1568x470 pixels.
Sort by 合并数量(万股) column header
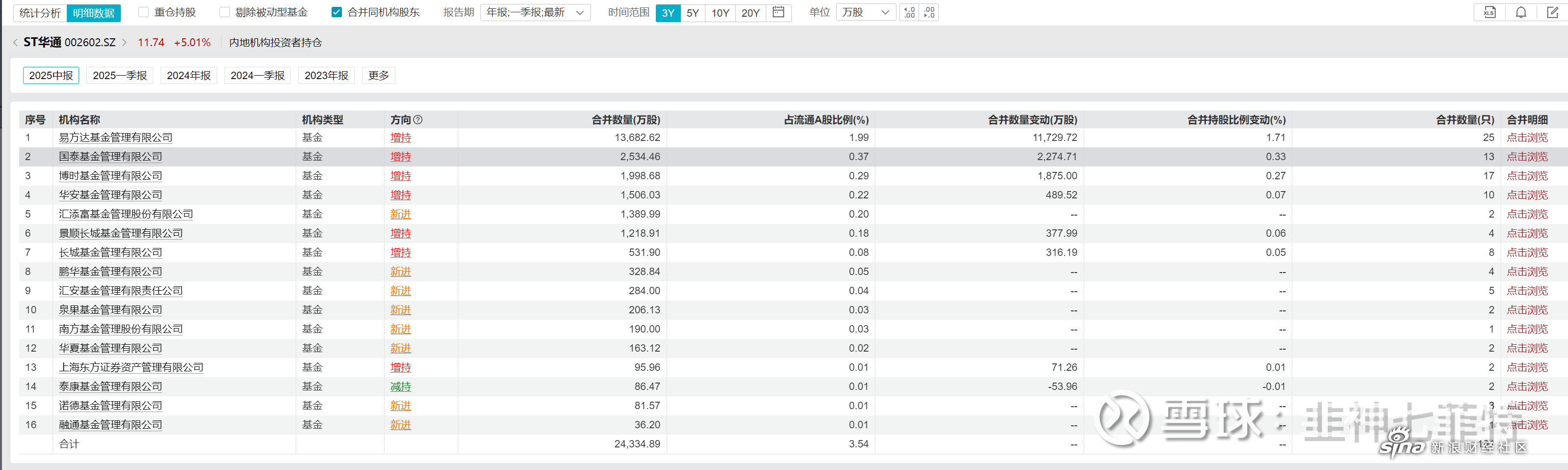coord(626,120)
